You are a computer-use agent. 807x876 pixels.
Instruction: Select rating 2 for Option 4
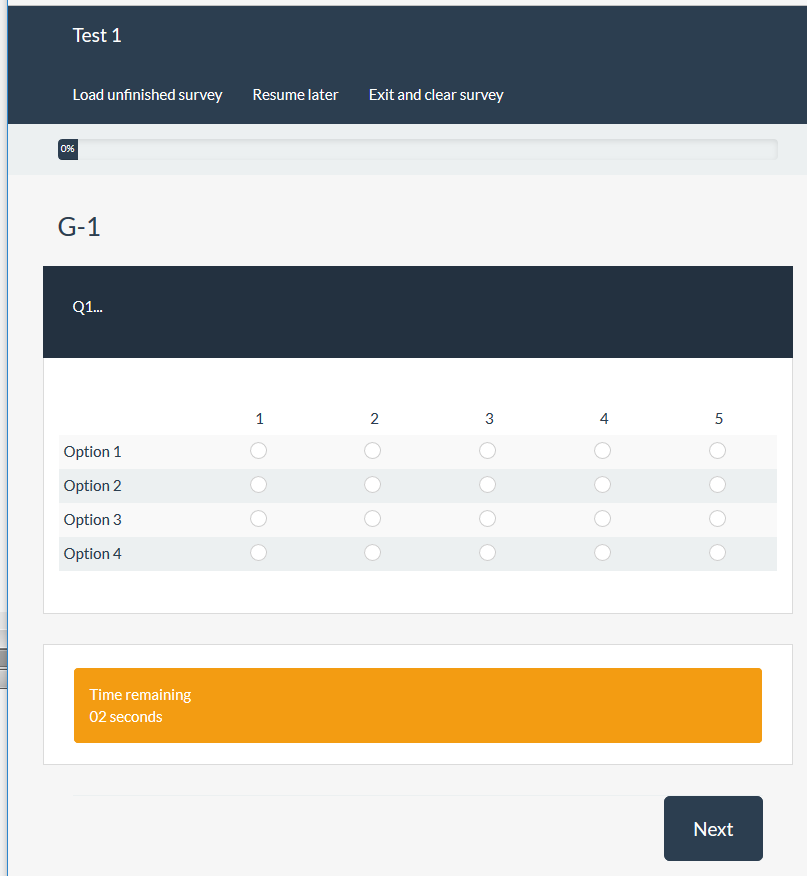tap(373, 553)
